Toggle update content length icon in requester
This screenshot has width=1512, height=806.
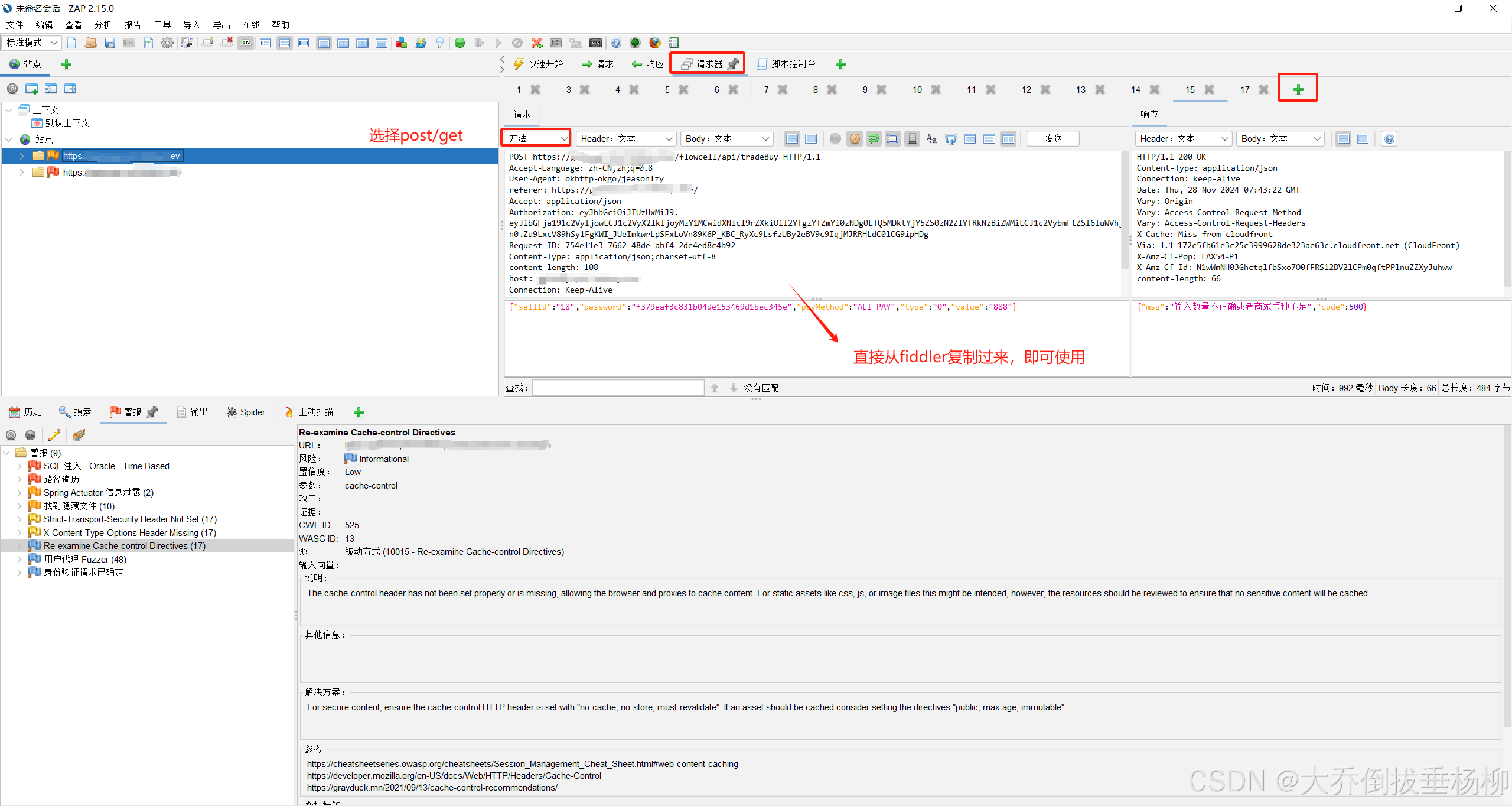[893, 139]
